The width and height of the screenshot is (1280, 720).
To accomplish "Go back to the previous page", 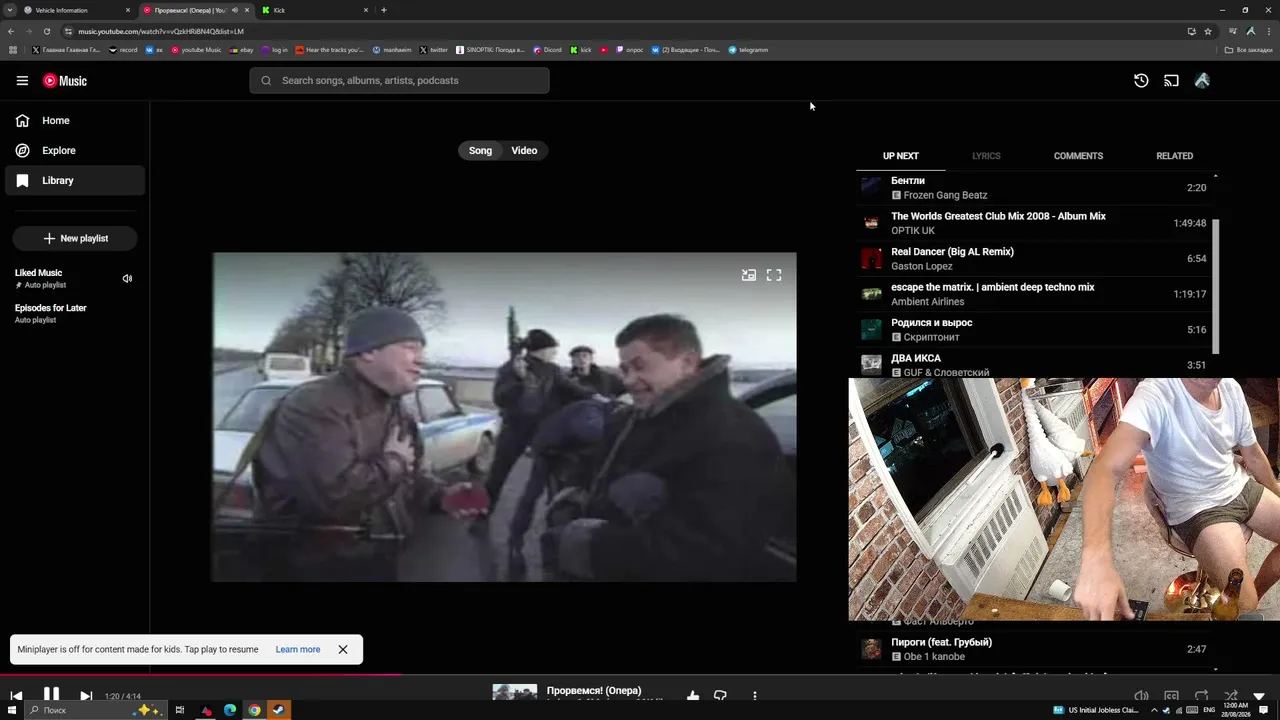I will [x=11, y=31].
